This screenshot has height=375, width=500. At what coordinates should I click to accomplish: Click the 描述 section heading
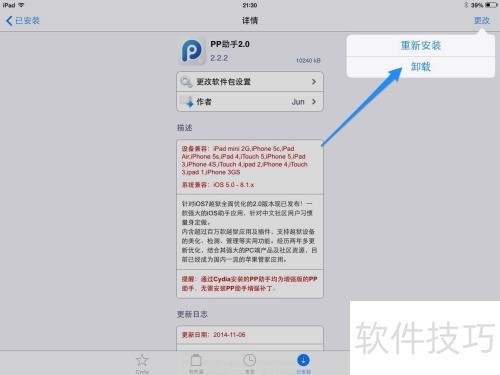pyautogui.click(x=185, y=128)
